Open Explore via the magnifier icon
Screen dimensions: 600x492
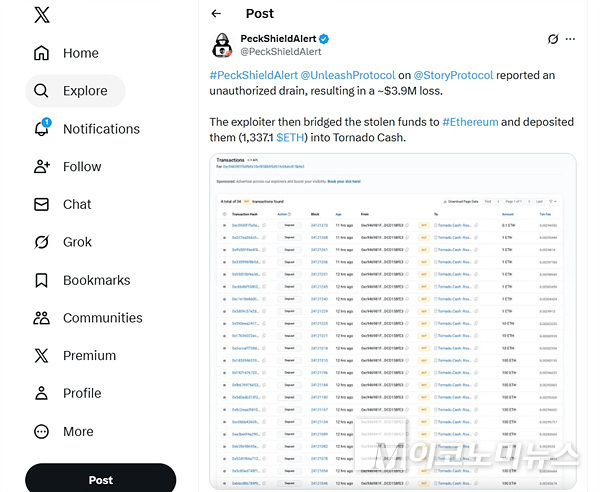41,91
